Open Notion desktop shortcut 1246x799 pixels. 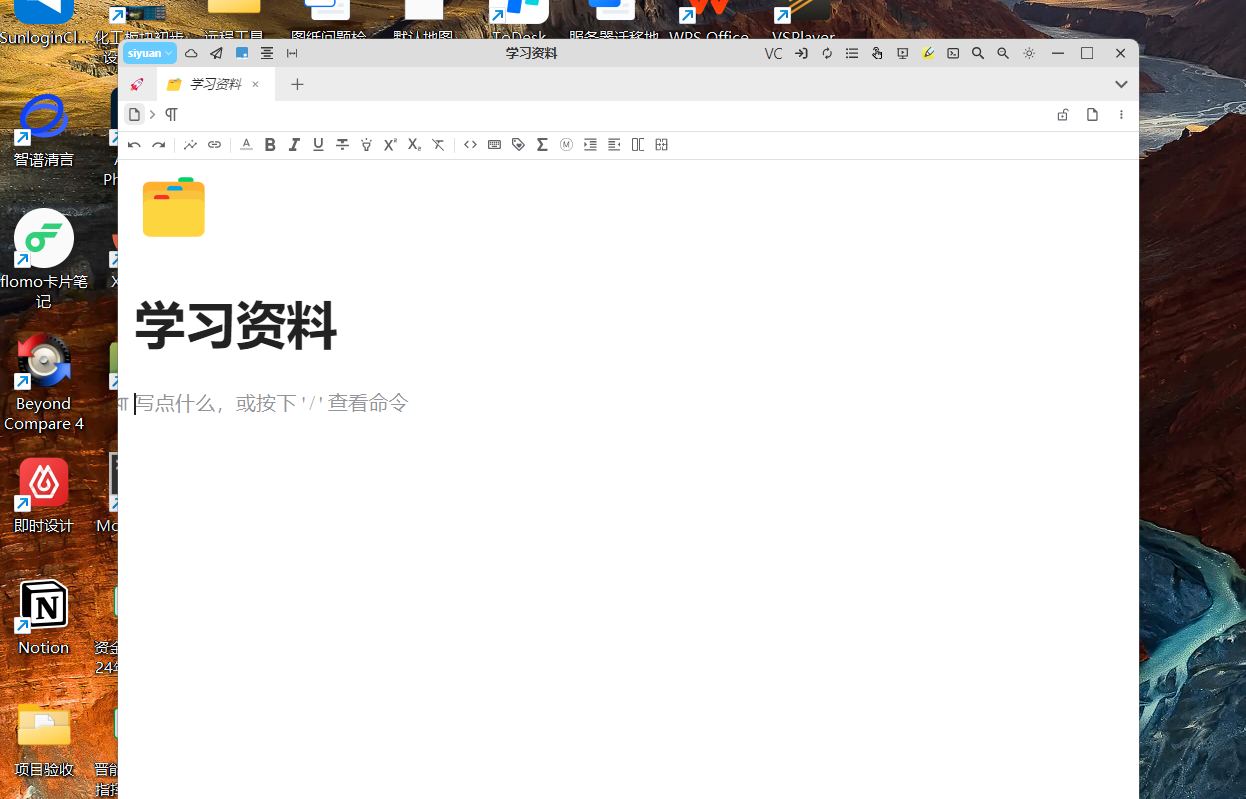[x=44, y=618]
